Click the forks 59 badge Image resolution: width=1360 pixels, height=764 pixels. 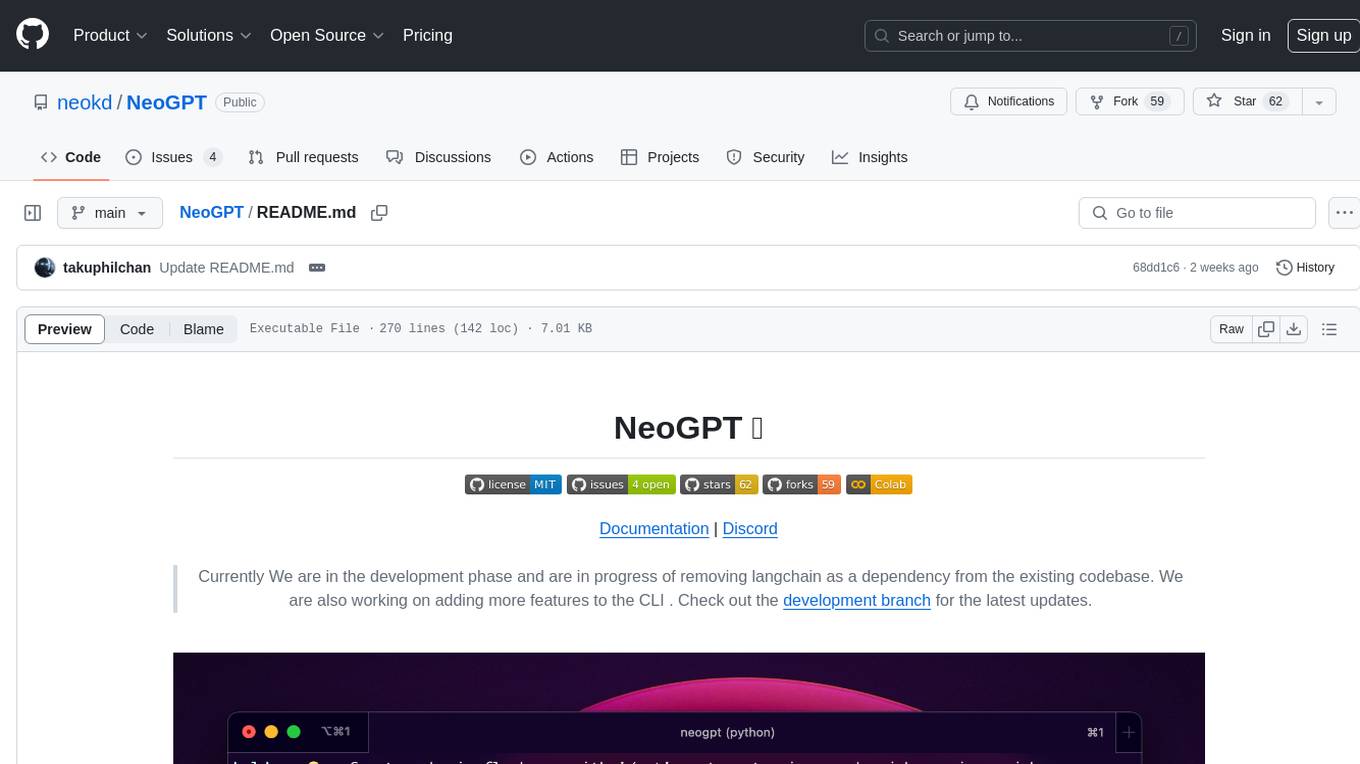[801, 485]
